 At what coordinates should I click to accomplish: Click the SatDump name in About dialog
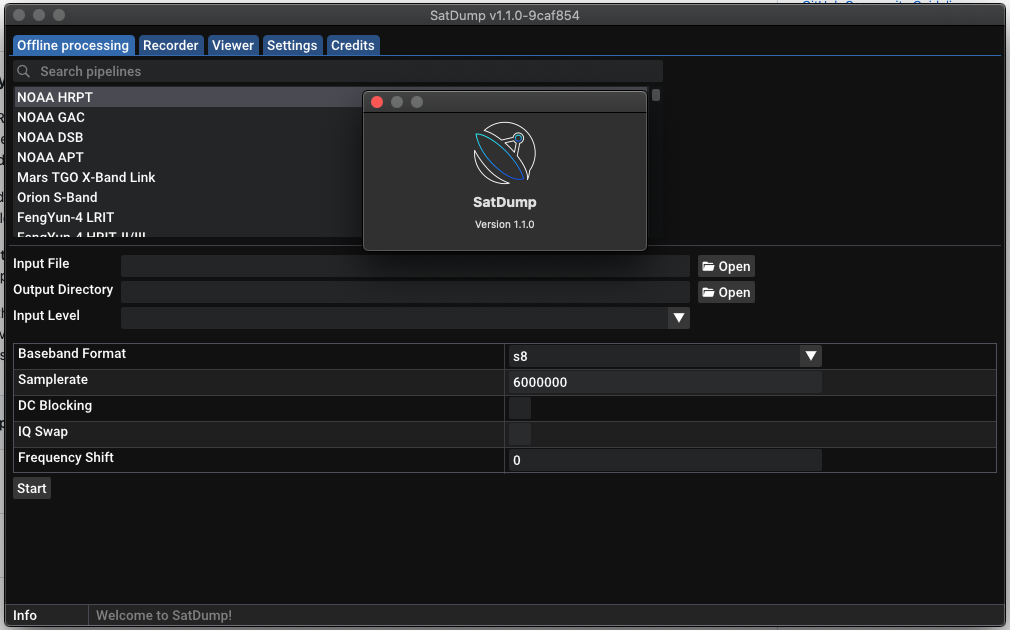[x=504, y=202]
